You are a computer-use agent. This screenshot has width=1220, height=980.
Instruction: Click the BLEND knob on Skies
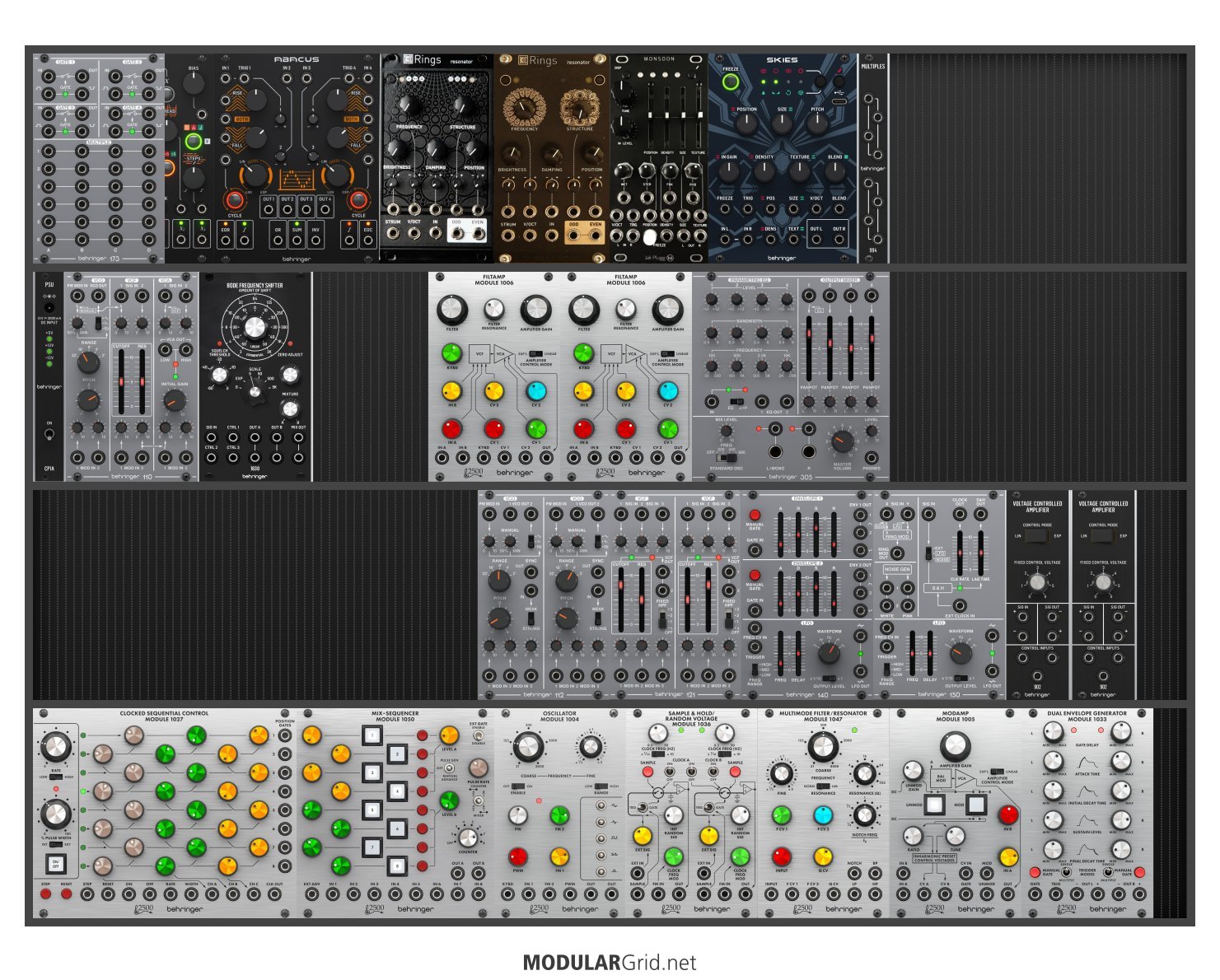pos(835,171)
